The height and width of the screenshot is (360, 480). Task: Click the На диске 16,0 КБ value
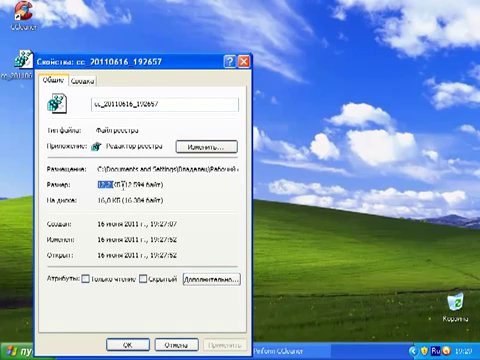tap(130, 200)
